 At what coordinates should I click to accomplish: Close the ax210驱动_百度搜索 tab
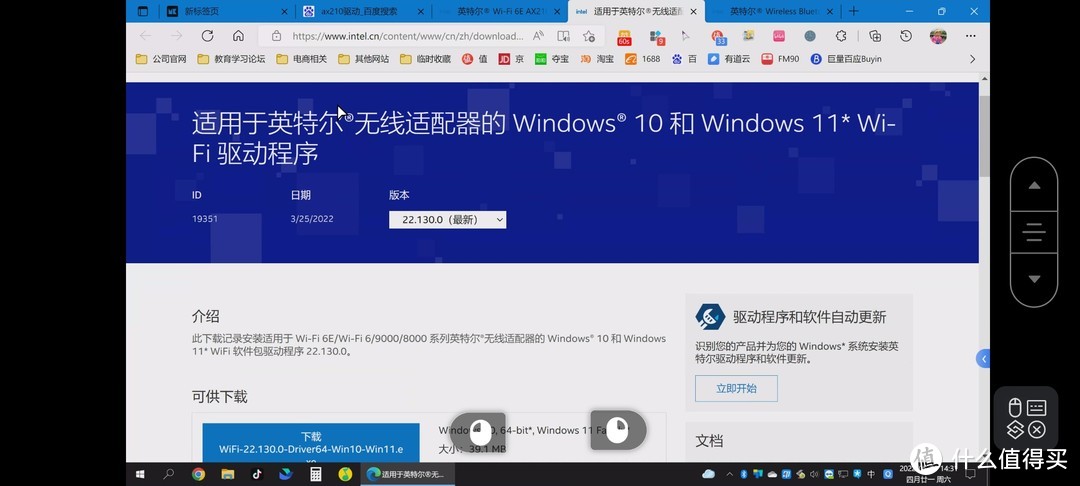click(x=421, y=12)
